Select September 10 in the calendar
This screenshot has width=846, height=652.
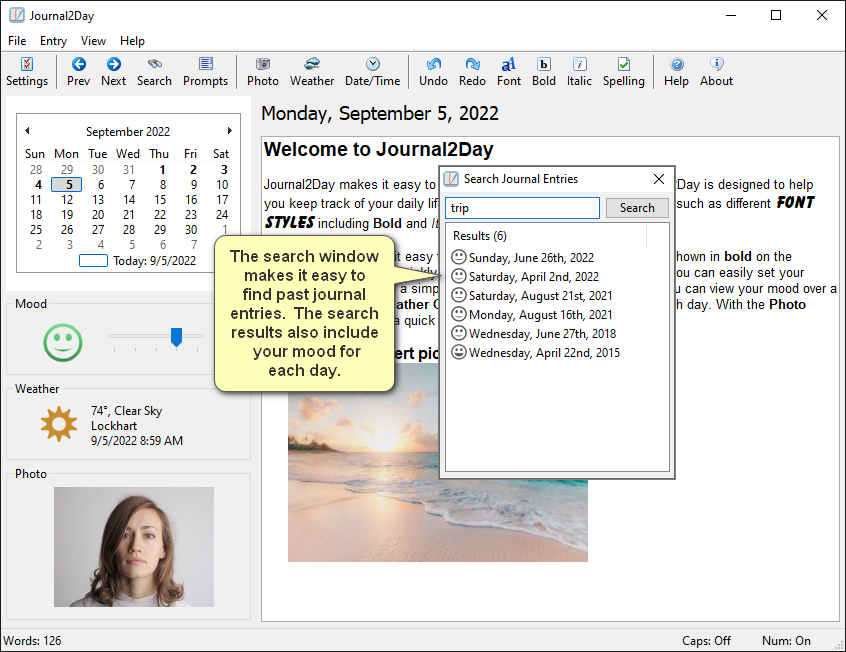(222, 185)
